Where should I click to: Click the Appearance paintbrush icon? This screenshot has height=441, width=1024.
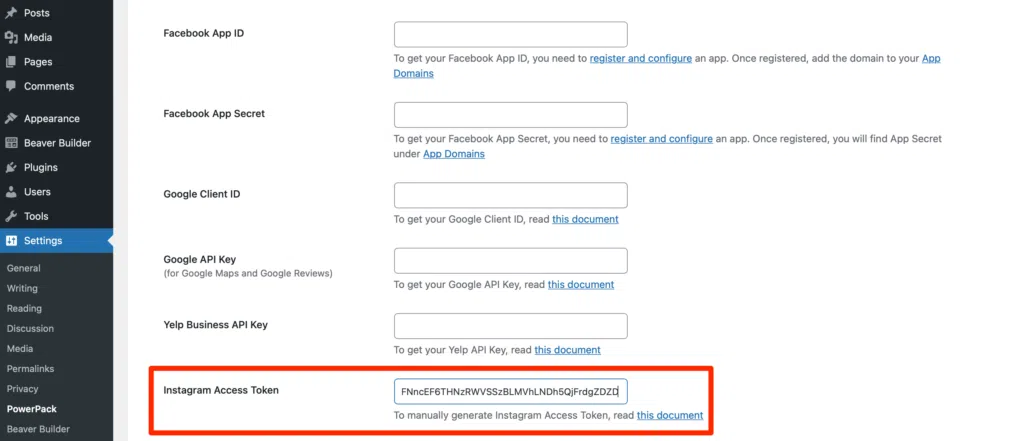[10, 118]
